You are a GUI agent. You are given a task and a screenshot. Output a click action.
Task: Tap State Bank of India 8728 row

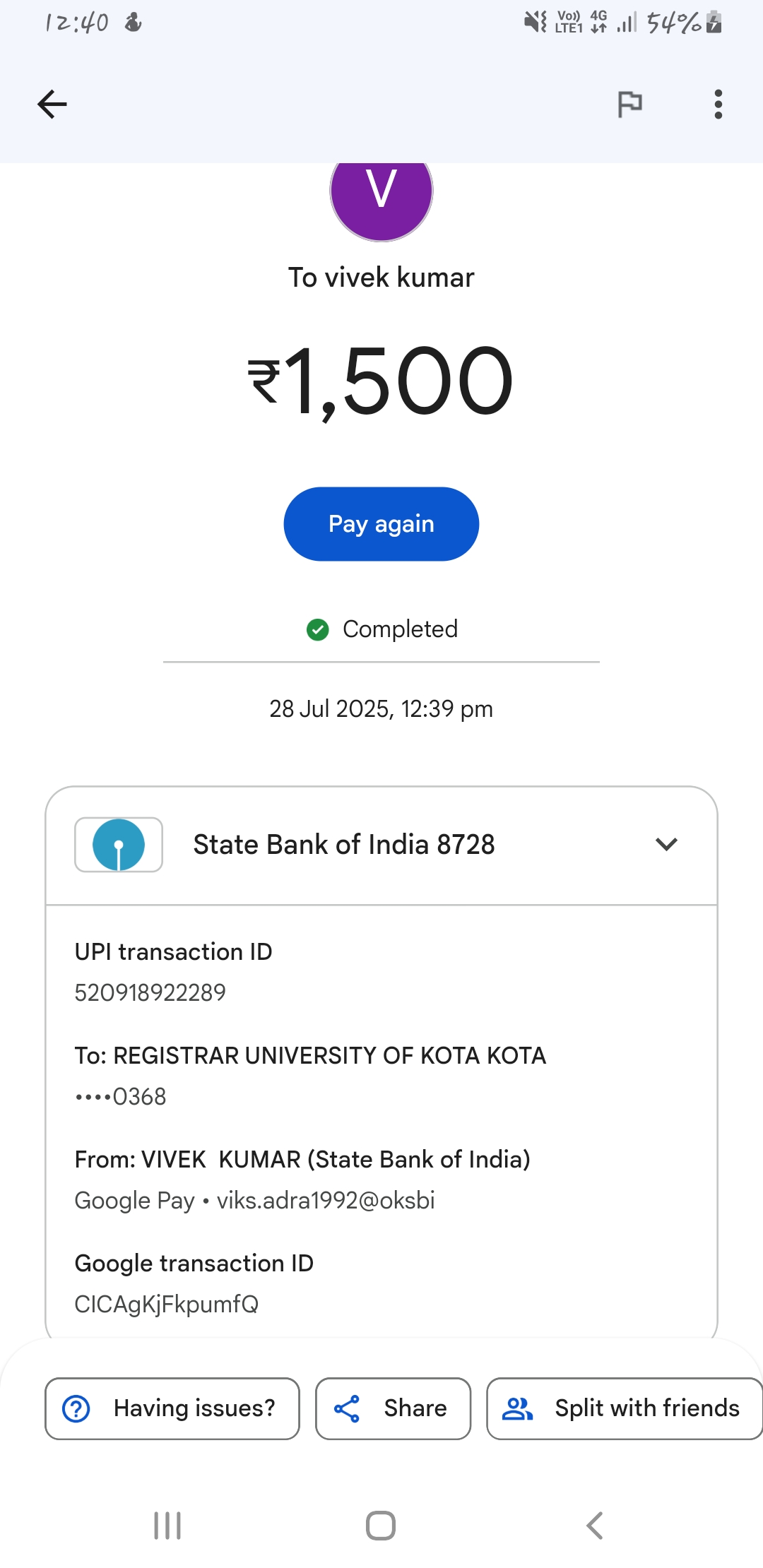[x=344, y=845]
